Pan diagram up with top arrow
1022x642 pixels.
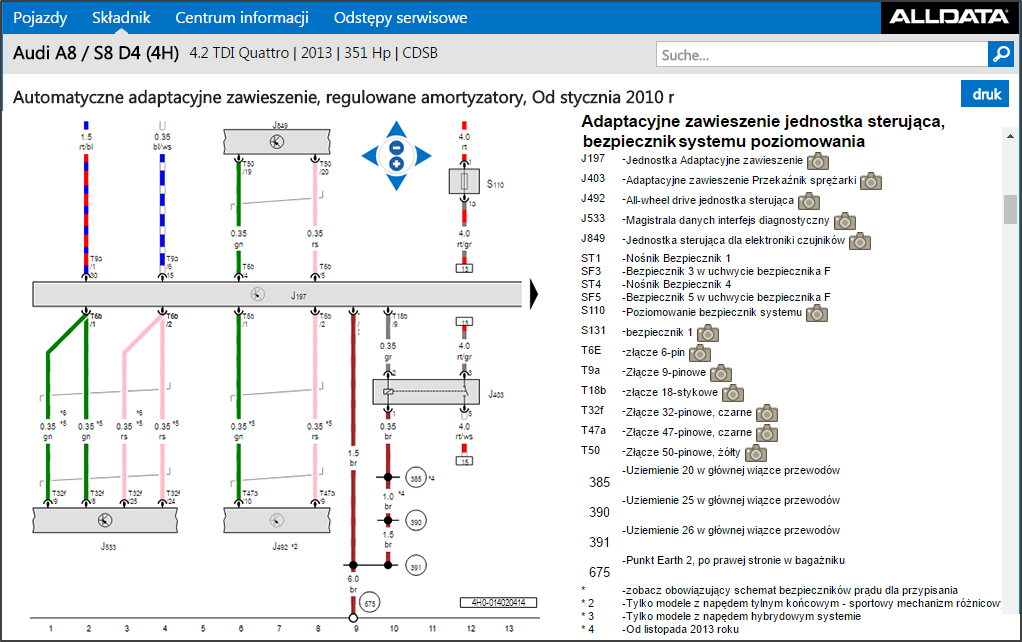click(x=396, y=129)
